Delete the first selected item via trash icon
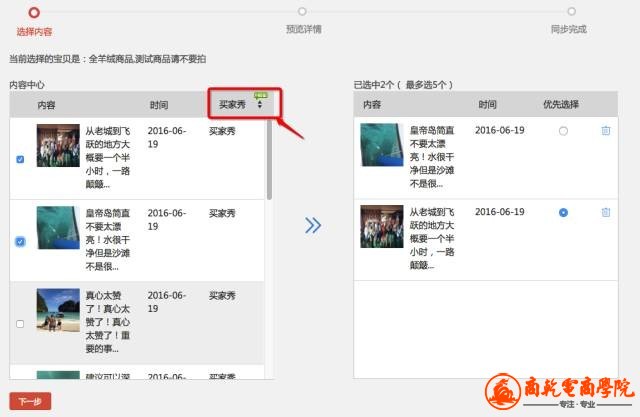Viewport: 640px width, 417px height. (605, 131)
